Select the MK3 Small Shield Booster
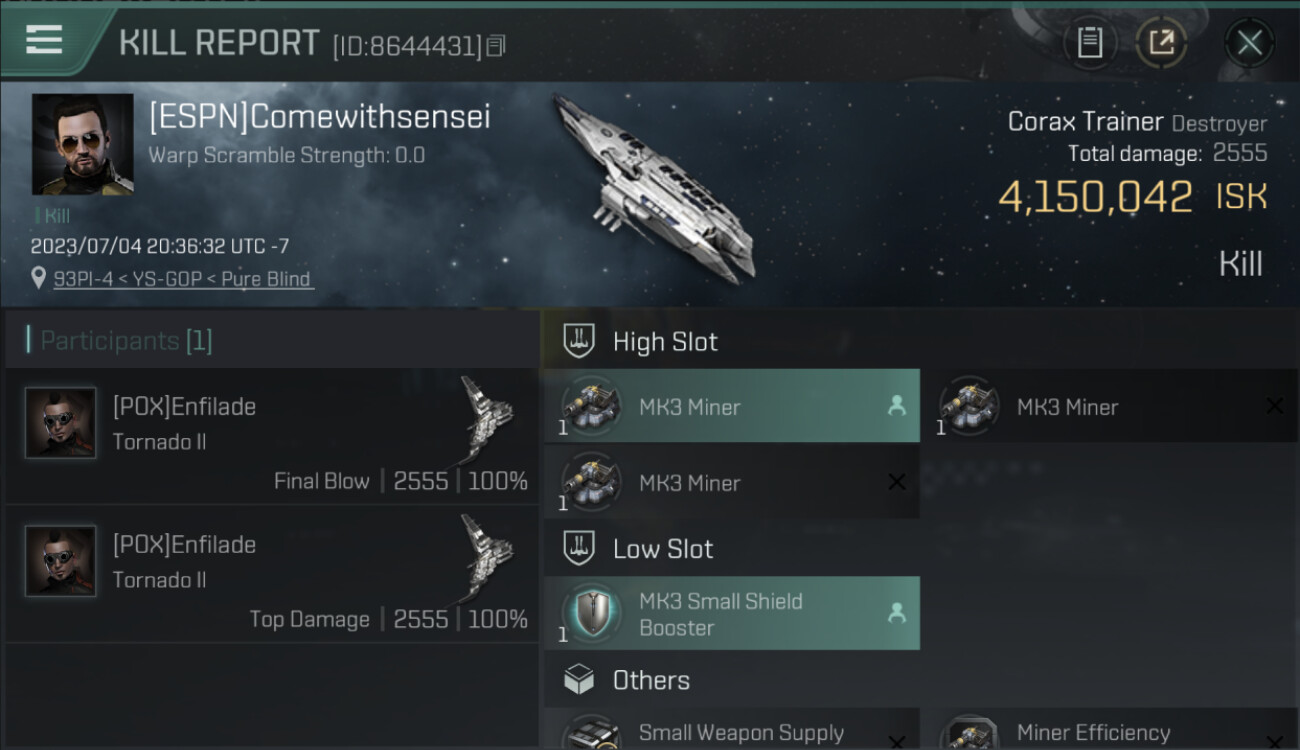The width and height of the screenshot is (1300, 750). 731,614
